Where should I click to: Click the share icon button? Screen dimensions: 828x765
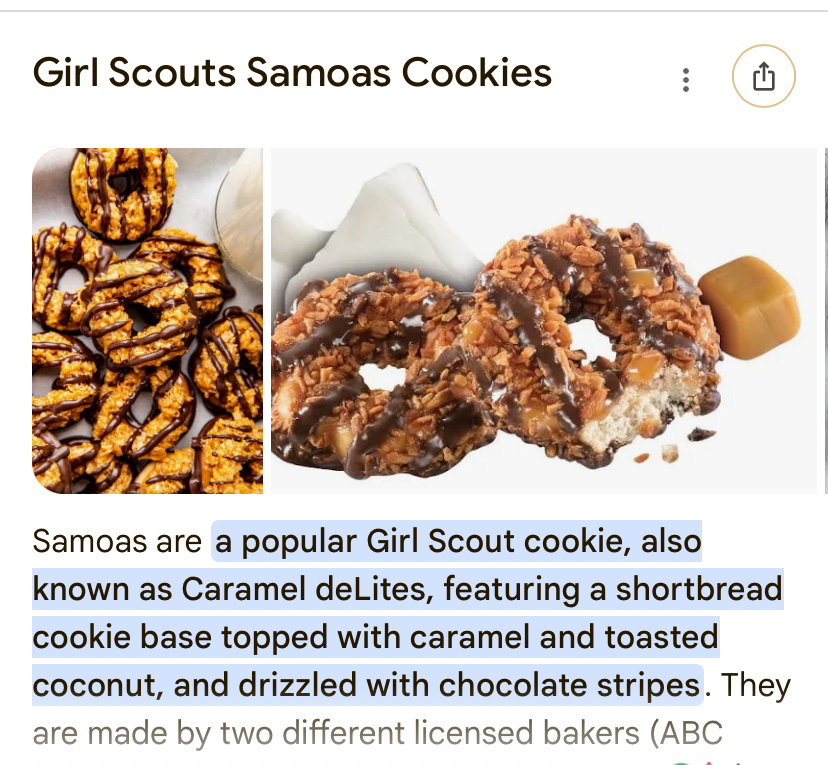[764, 77]
